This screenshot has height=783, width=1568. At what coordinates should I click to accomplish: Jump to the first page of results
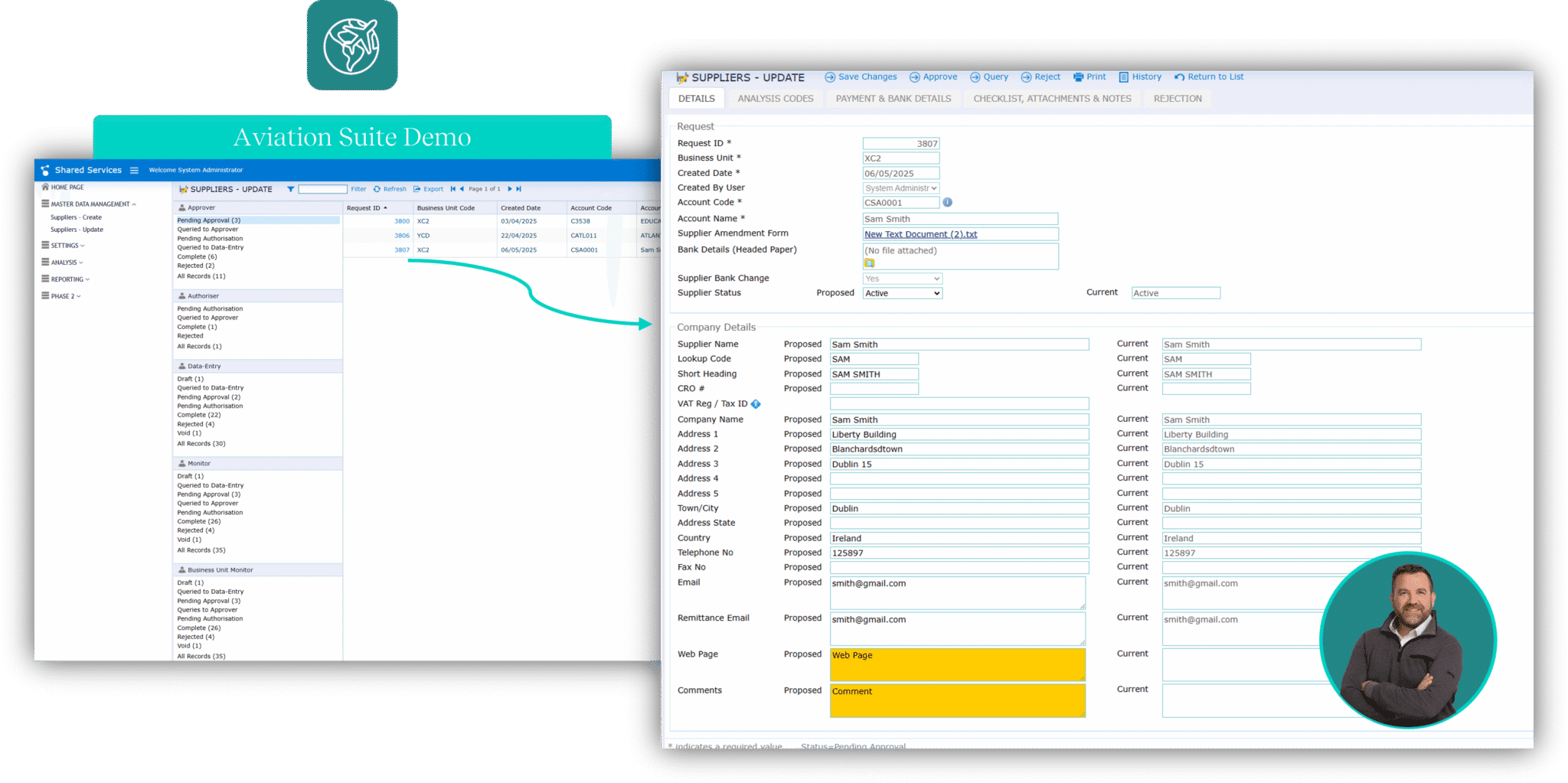pyautogui.click(x=452, y=189)
